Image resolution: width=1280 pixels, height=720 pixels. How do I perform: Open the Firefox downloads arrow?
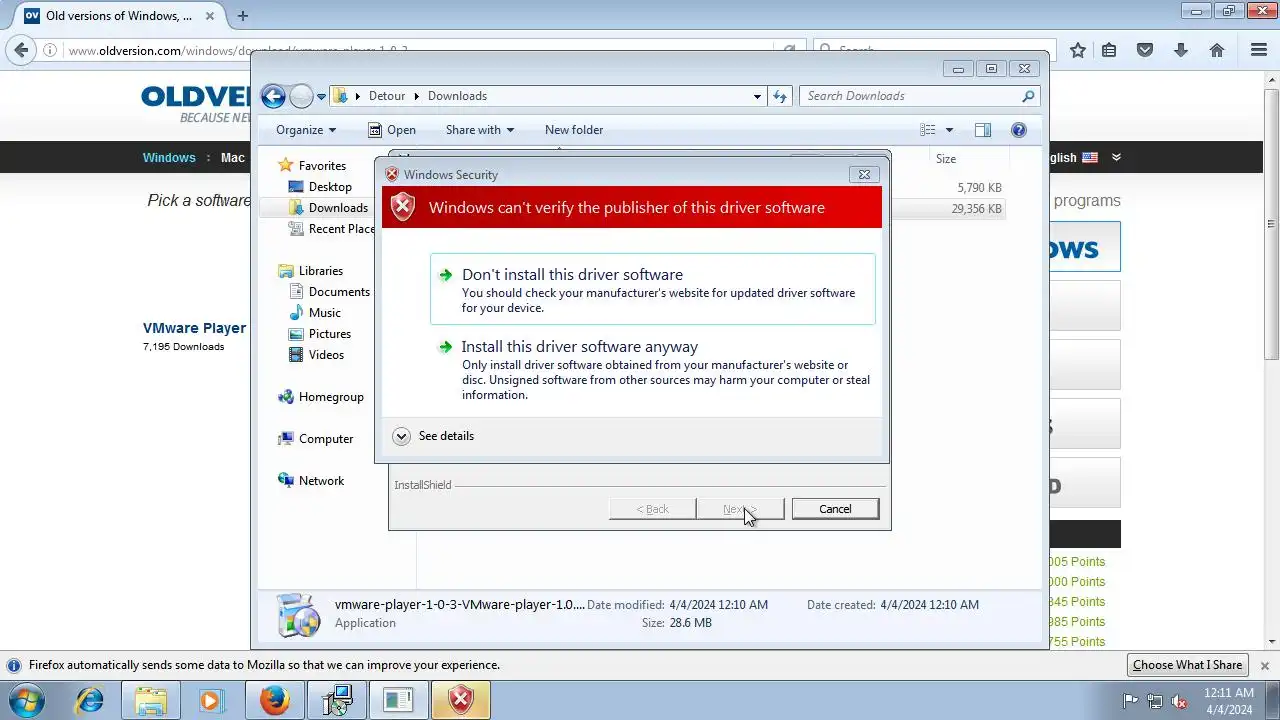[1181, 50]
